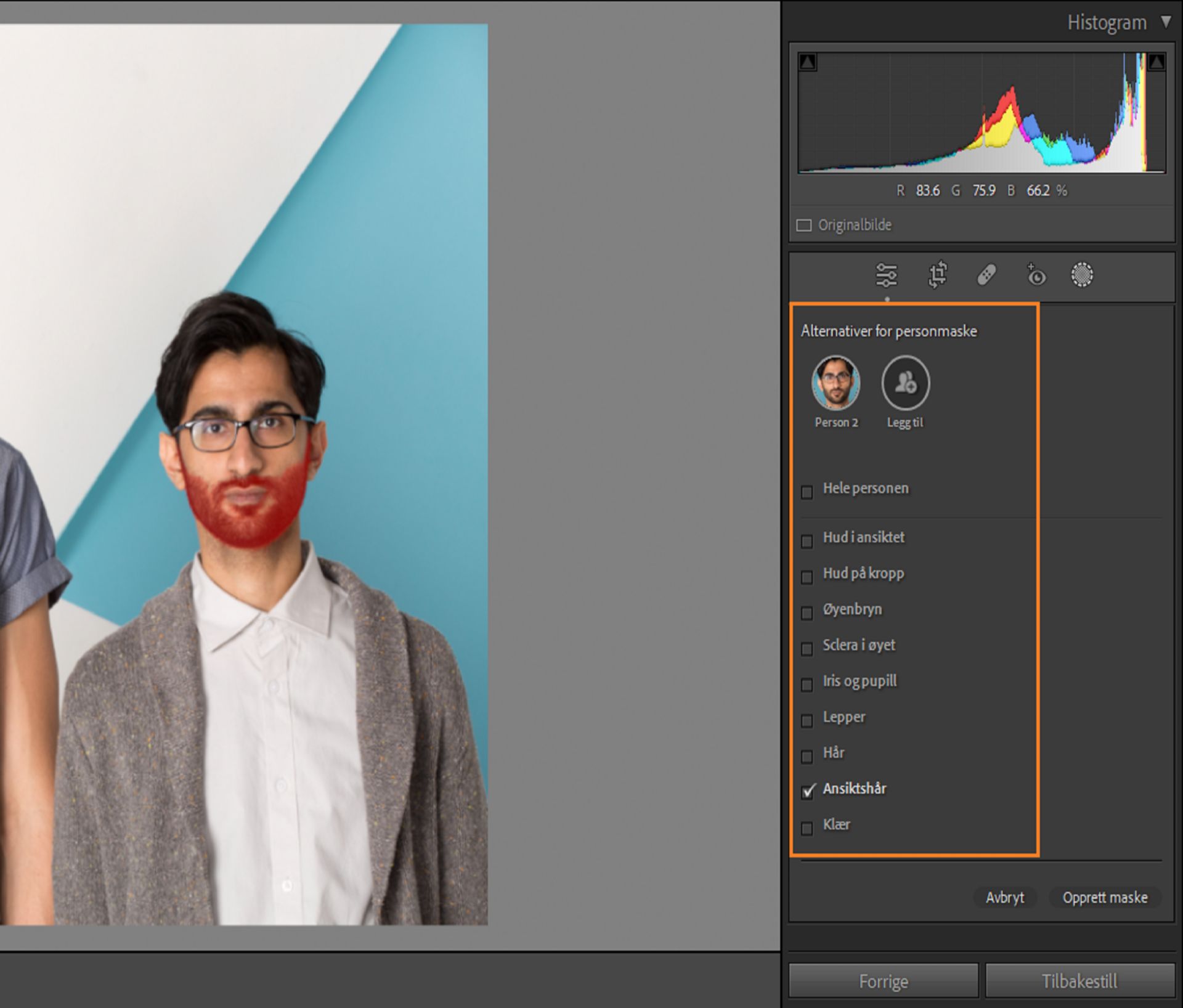The image size is (1183, 1008).
Task: Click the Opprett maske button
Action: 1104,897
